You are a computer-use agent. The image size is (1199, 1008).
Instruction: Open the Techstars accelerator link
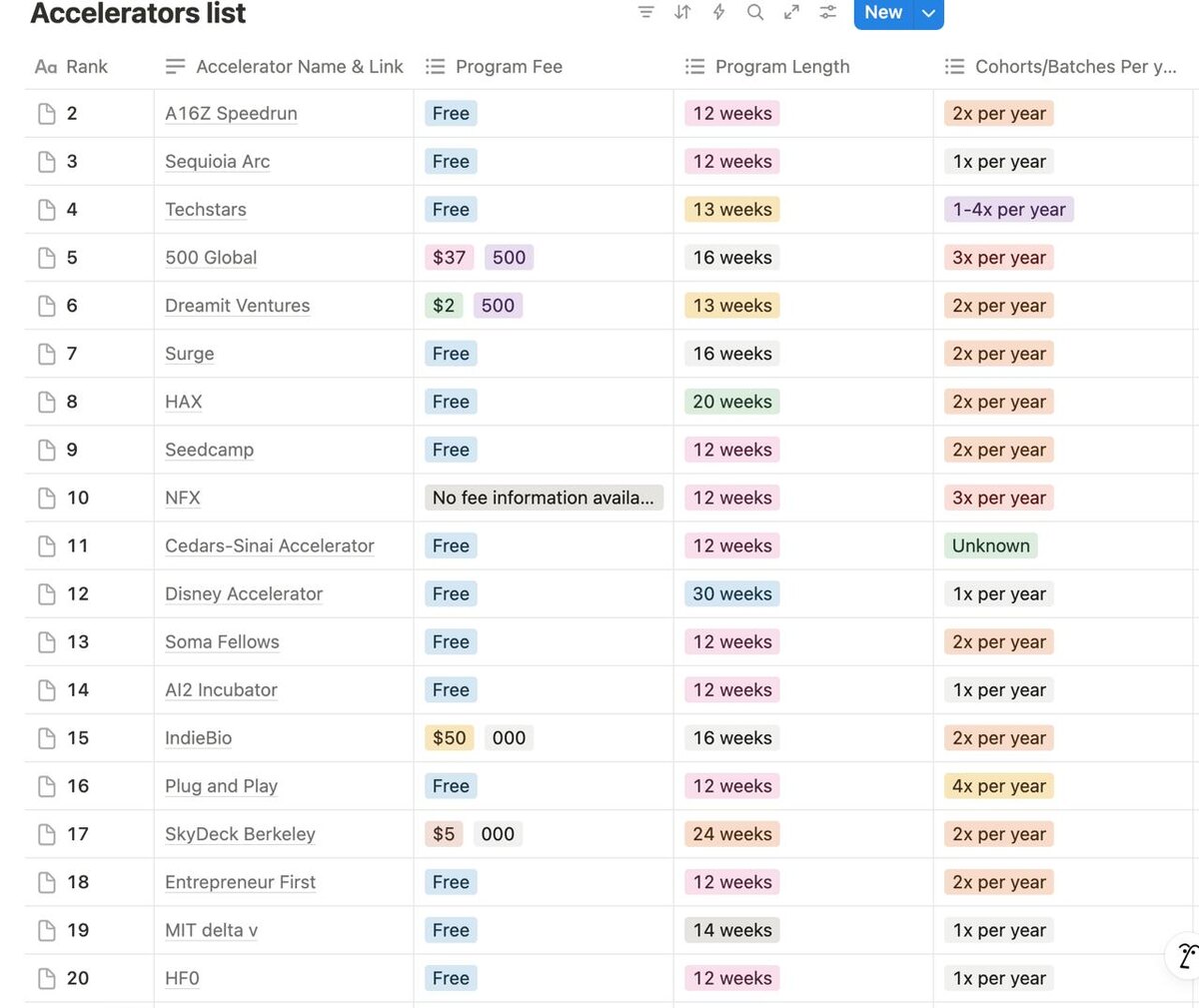(206, 210)
